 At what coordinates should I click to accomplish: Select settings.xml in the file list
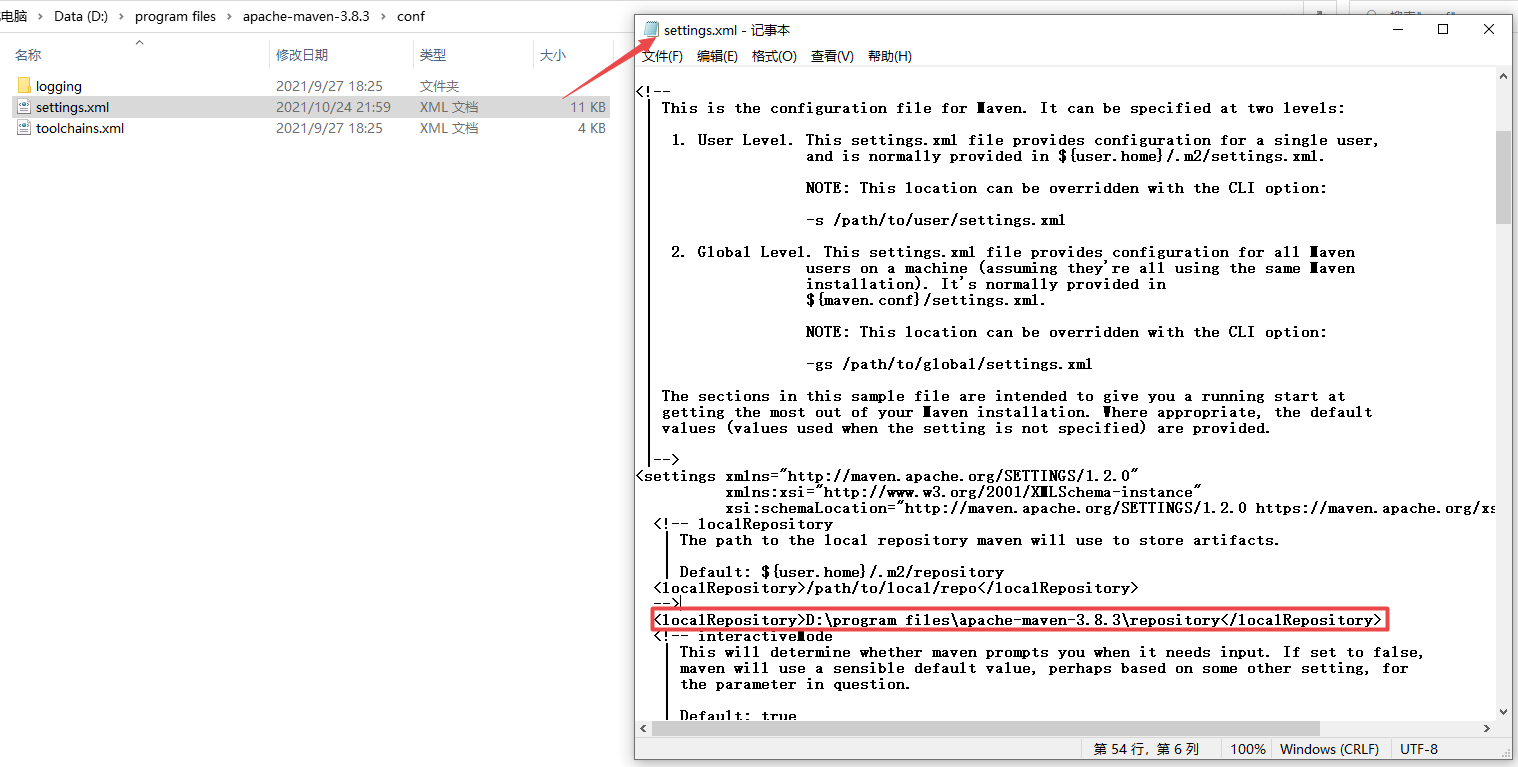point(311,107)
